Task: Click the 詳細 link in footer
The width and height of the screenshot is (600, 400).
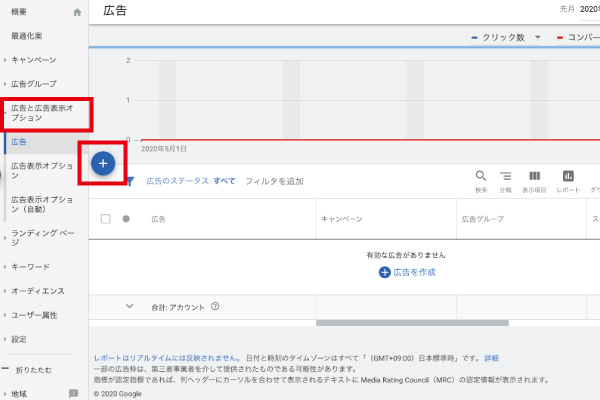Action: (491, 357)
